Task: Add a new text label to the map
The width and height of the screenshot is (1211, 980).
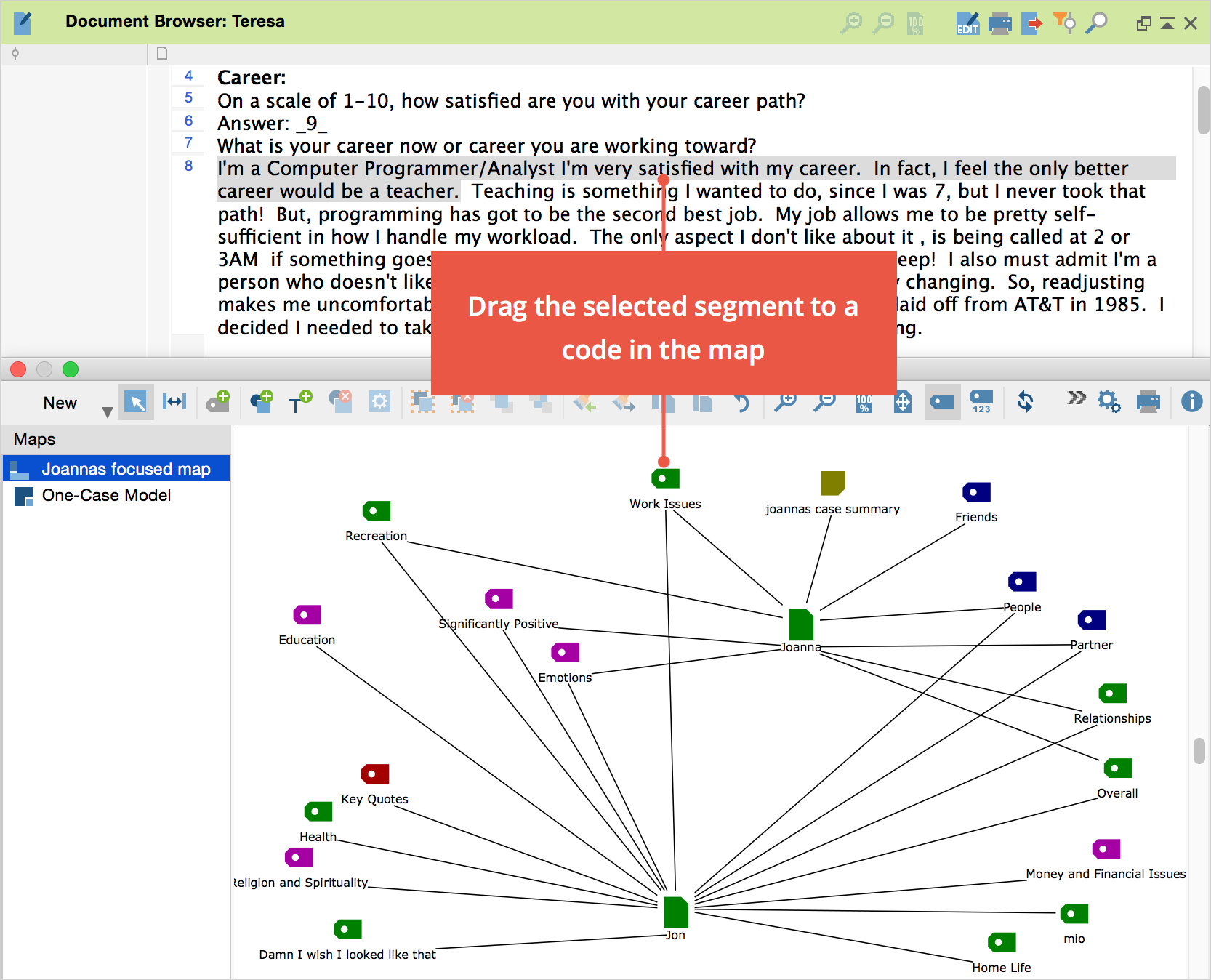Action: pos(299,402)
